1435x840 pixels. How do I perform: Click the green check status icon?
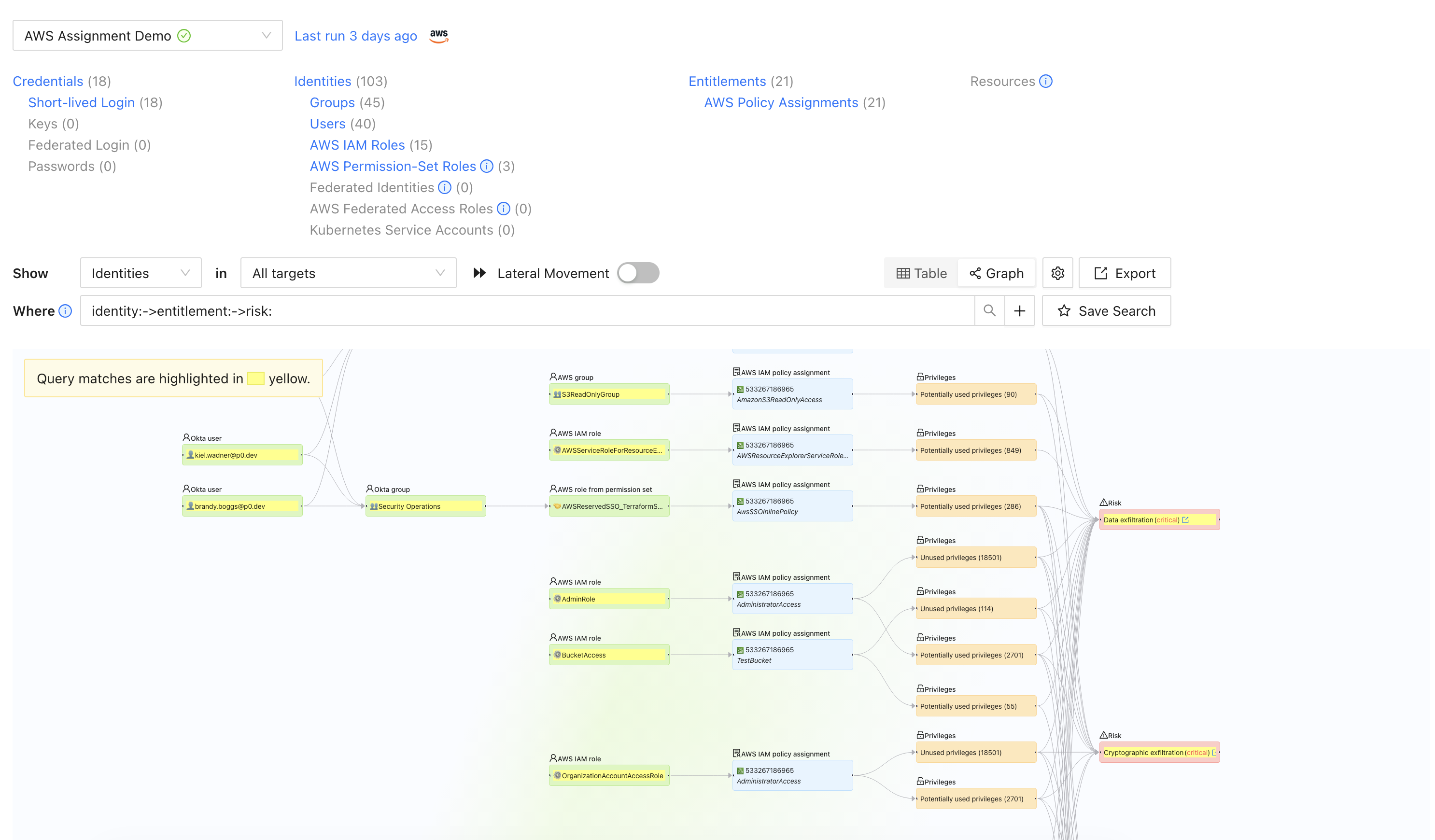(184, 36)
